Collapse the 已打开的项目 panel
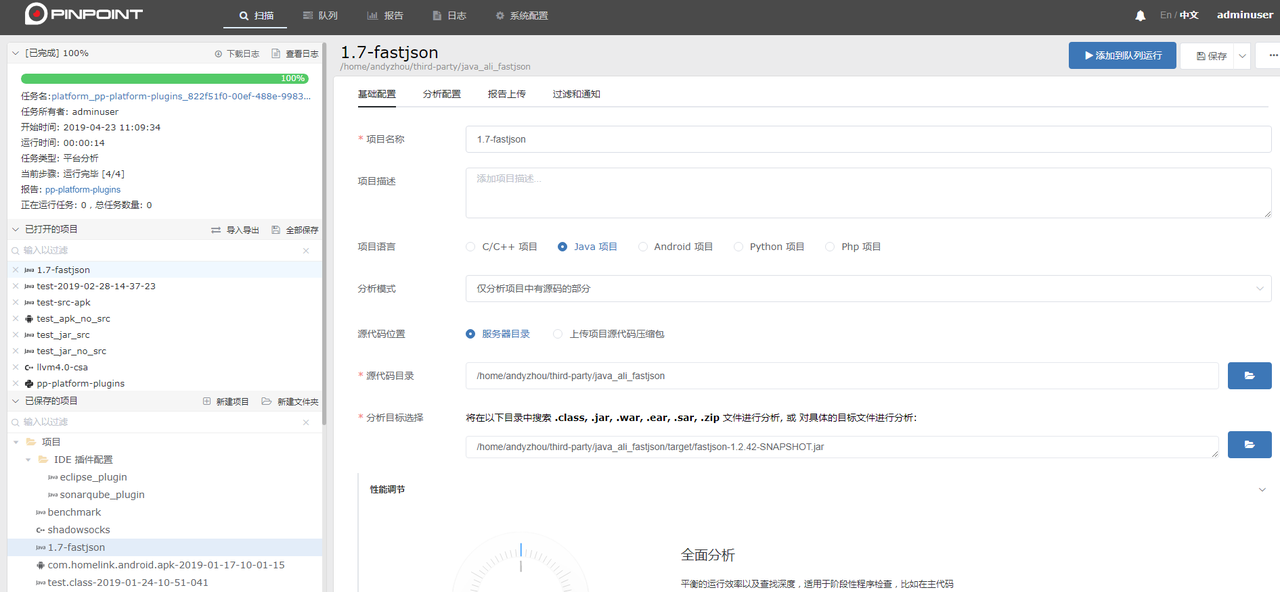The image size is (1280, 592). pyautogui.click(x=15, y=230)
